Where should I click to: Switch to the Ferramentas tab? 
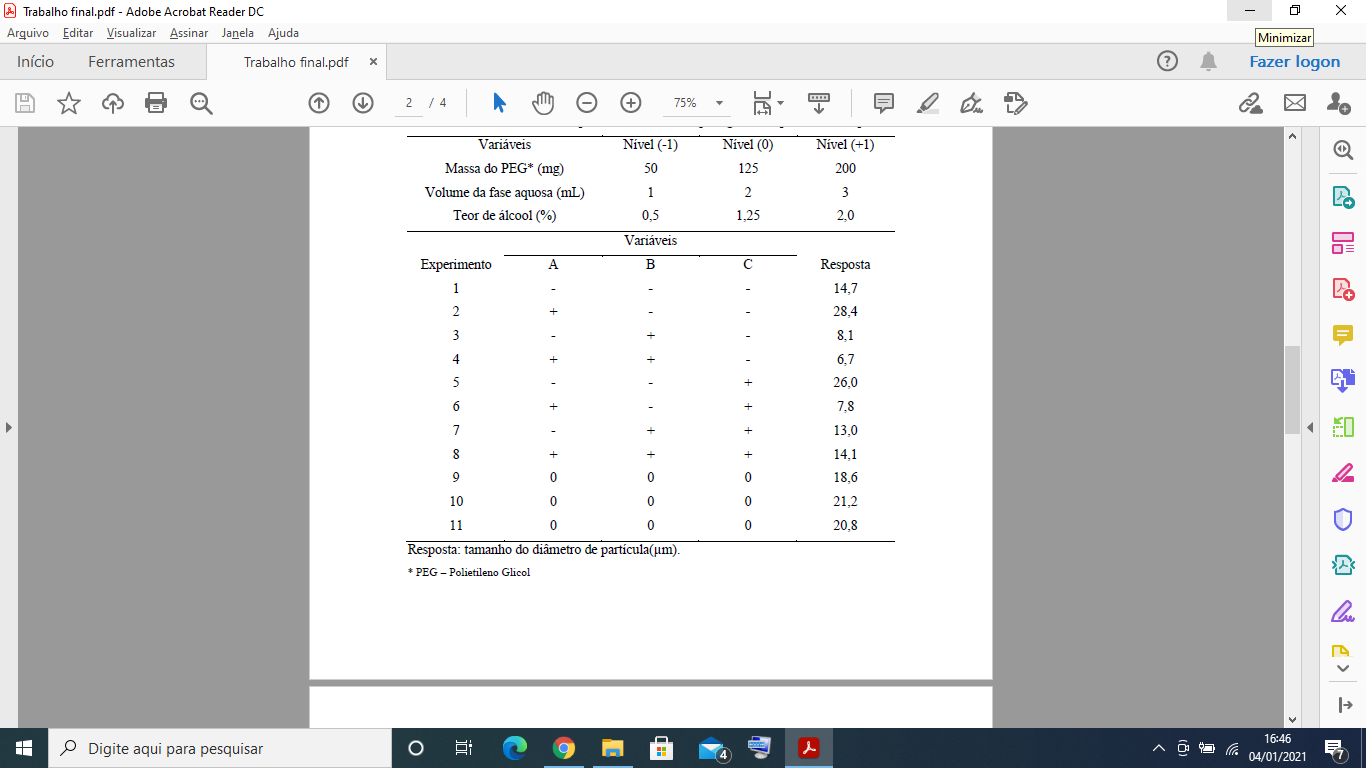pos(131,62)
